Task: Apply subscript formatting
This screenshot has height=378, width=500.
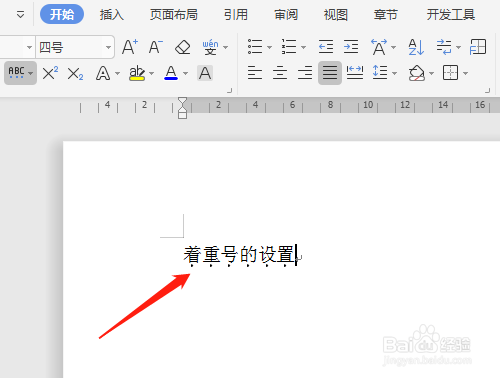Action: coord(75,73)
